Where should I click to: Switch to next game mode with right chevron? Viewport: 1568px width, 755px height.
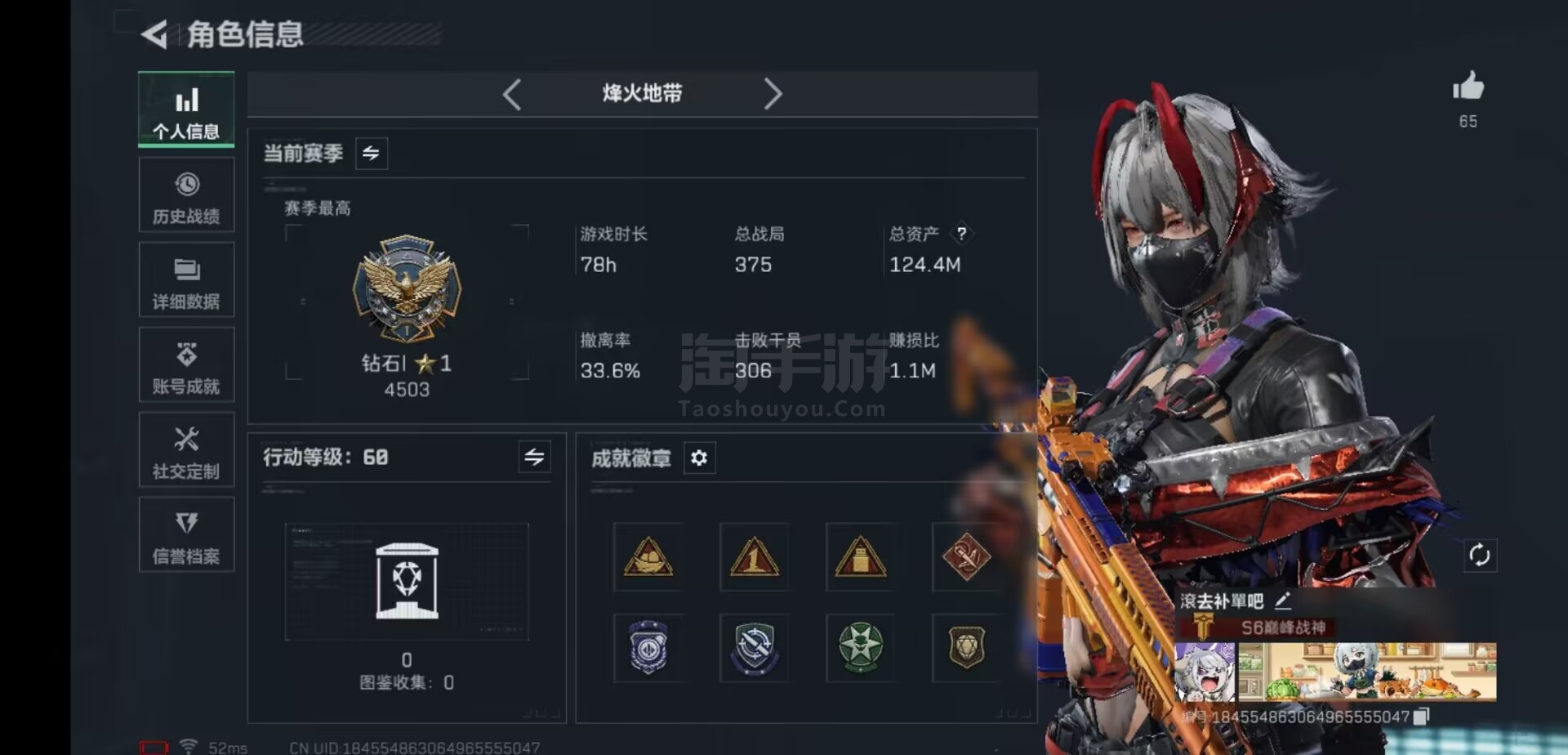pyautogui.click(x=773, y=94)
